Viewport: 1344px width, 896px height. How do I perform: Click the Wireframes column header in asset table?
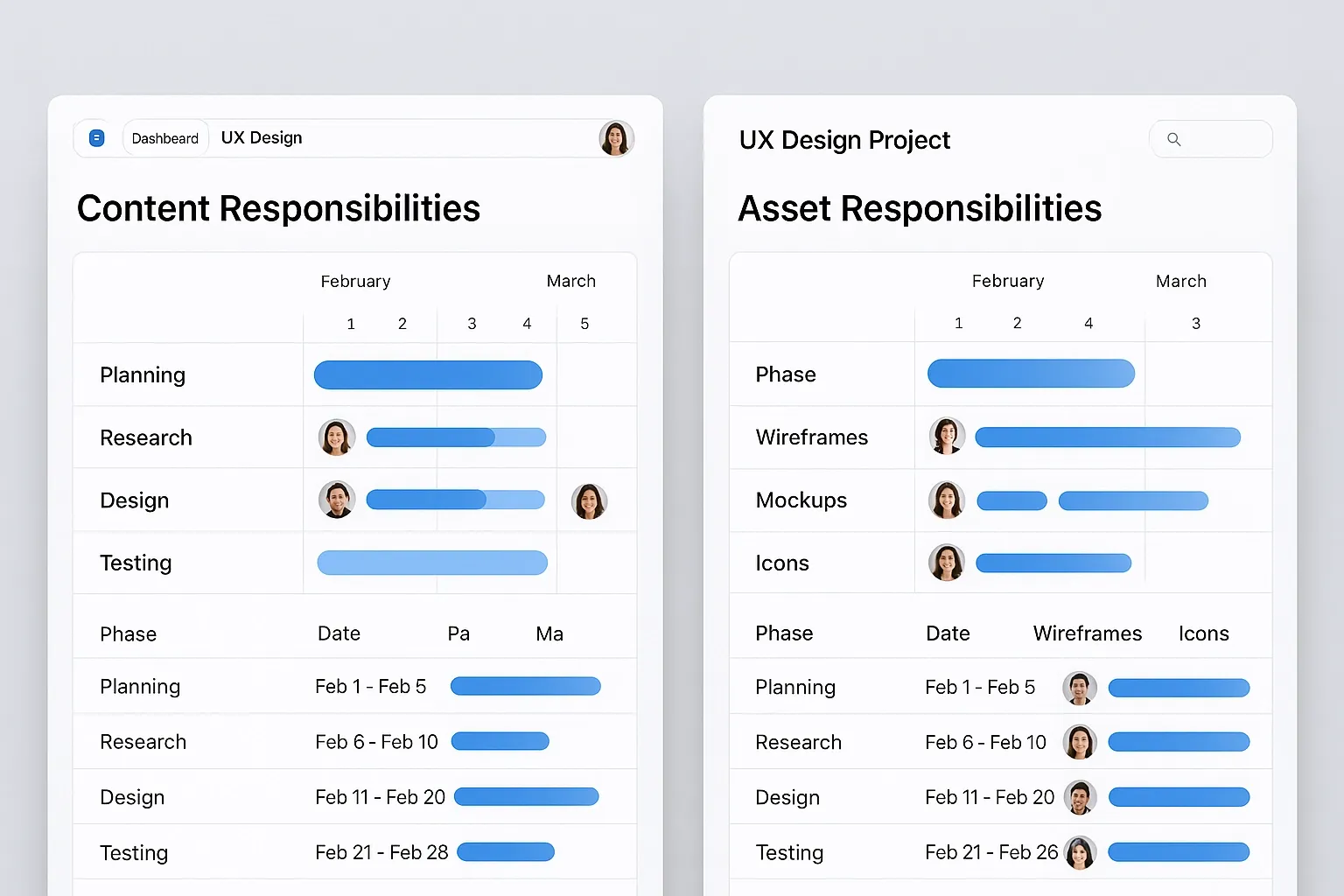(1088, 633)
